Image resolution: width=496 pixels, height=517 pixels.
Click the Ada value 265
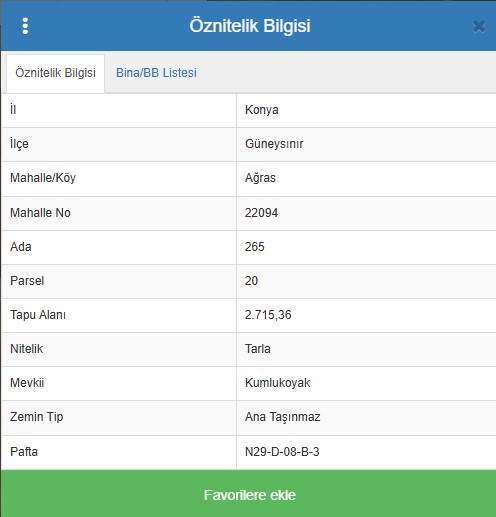(x=254, y=247)
